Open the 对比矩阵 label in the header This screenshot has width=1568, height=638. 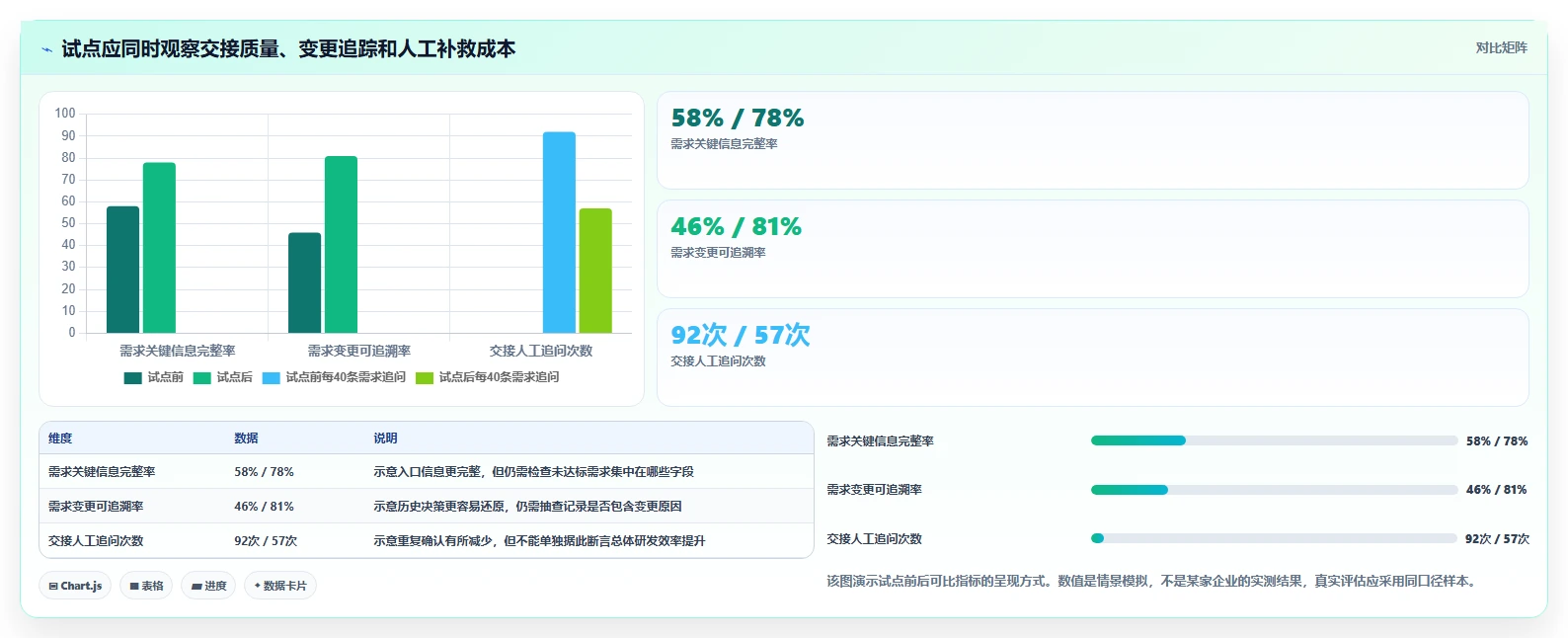coord(1501,47)
